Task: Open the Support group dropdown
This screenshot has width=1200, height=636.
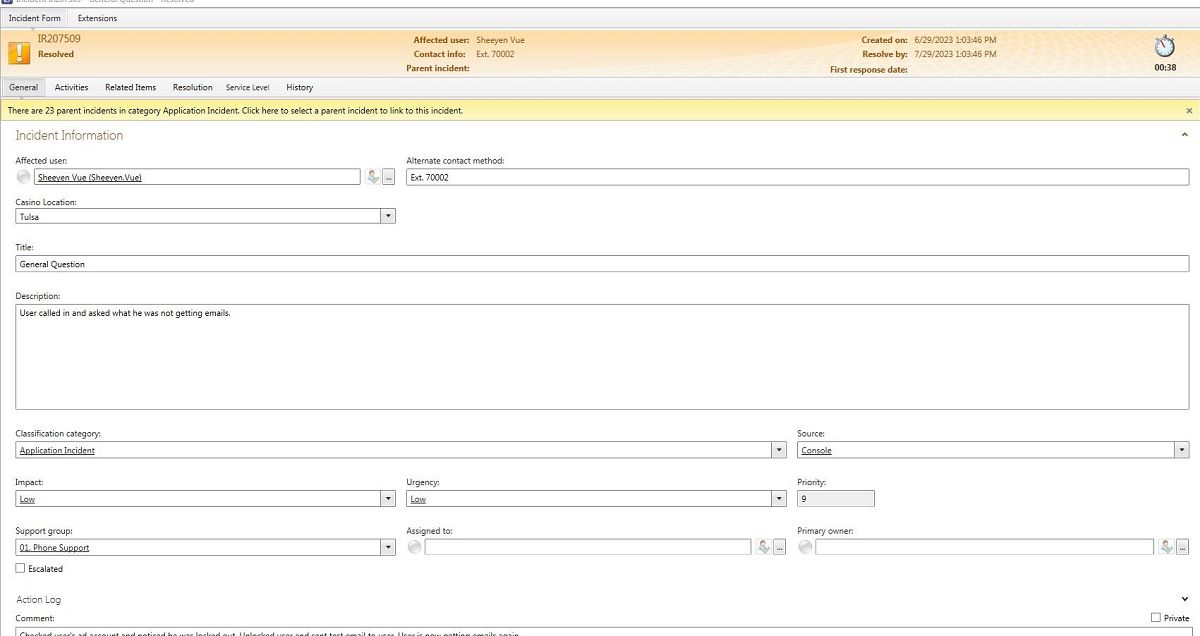Action: [x=388, y=548]
